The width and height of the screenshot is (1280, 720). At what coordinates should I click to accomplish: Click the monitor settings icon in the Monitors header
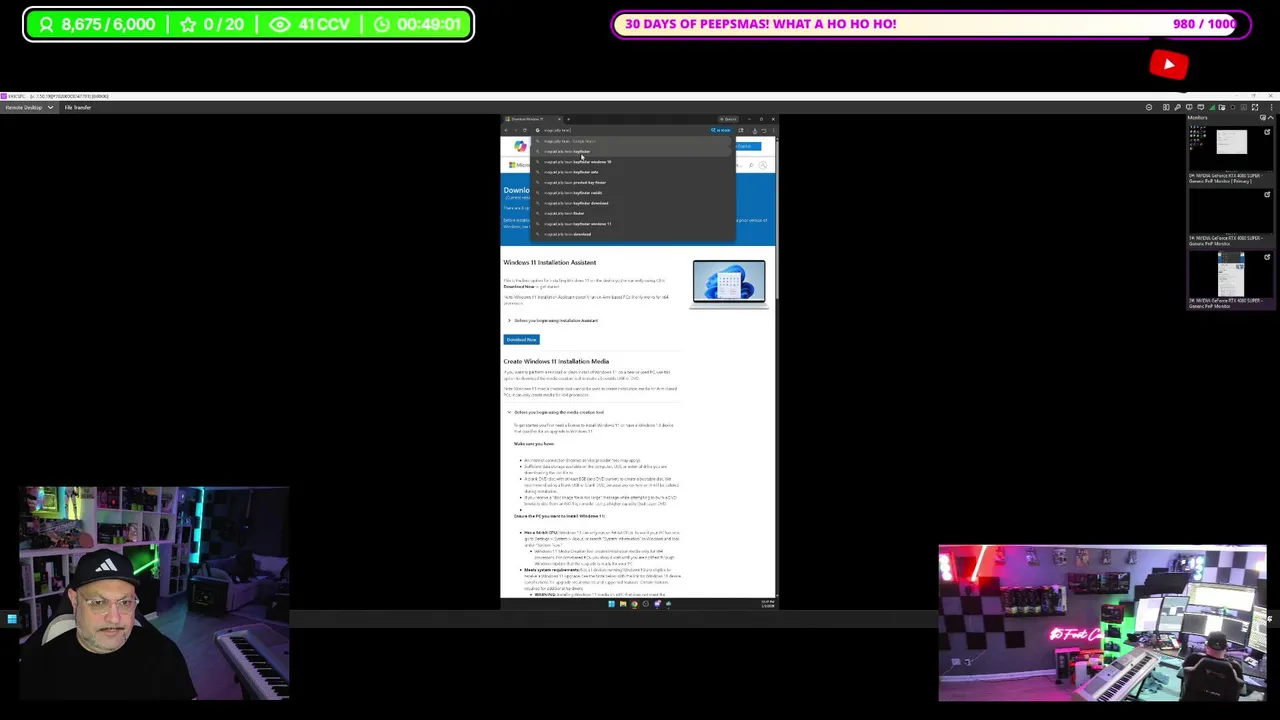click(1263, 118)
